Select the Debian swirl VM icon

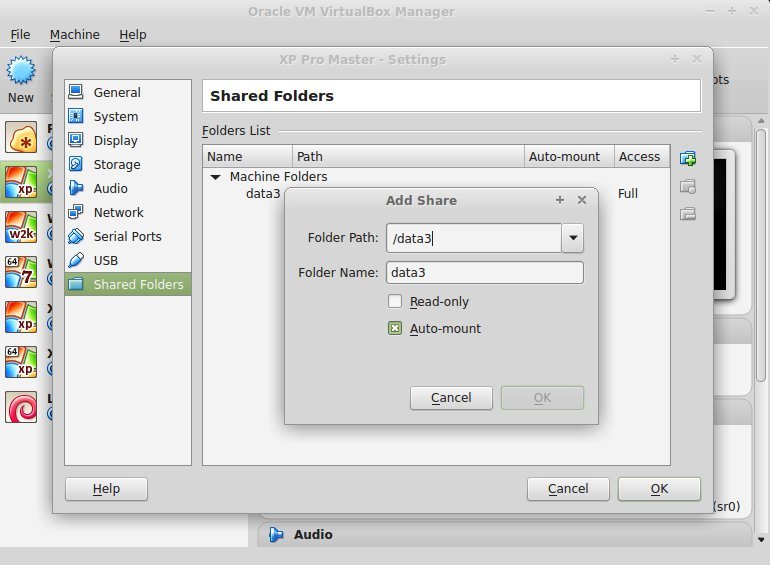[x=21, y=407]
